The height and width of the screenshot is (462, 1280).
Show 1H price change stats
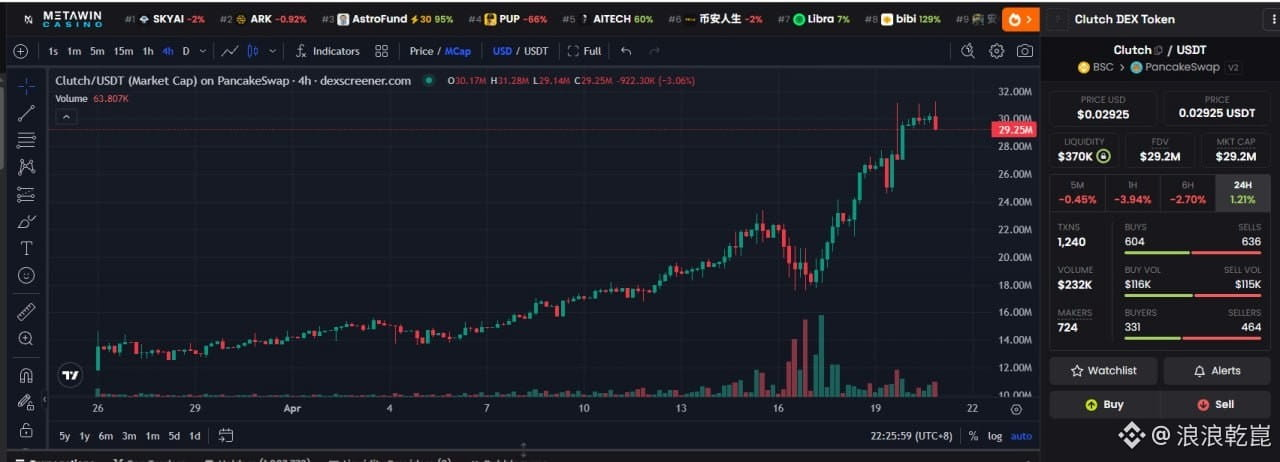(1132, 192)
